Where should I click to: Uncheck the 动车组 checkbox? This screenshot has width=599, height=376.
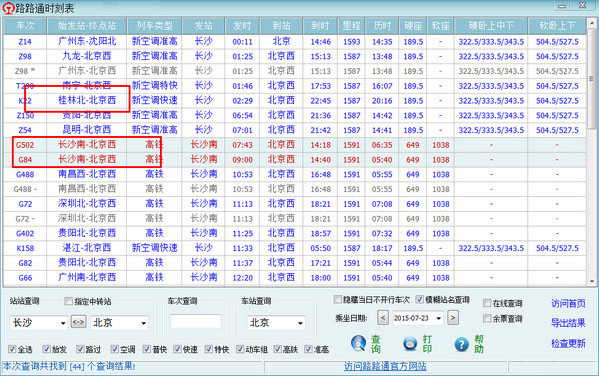click(x=240, y=349)
